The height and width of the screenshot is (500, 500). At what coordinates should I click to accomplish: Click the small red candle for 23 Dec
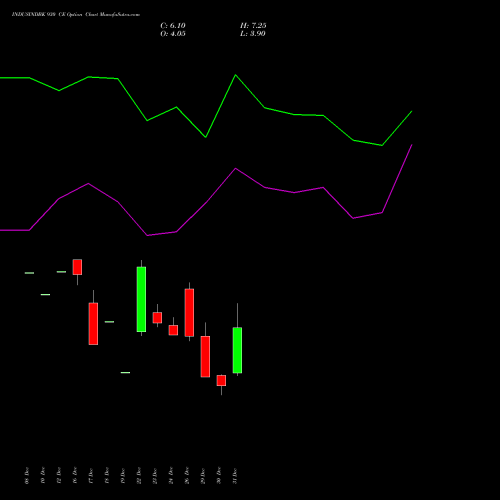157,318
